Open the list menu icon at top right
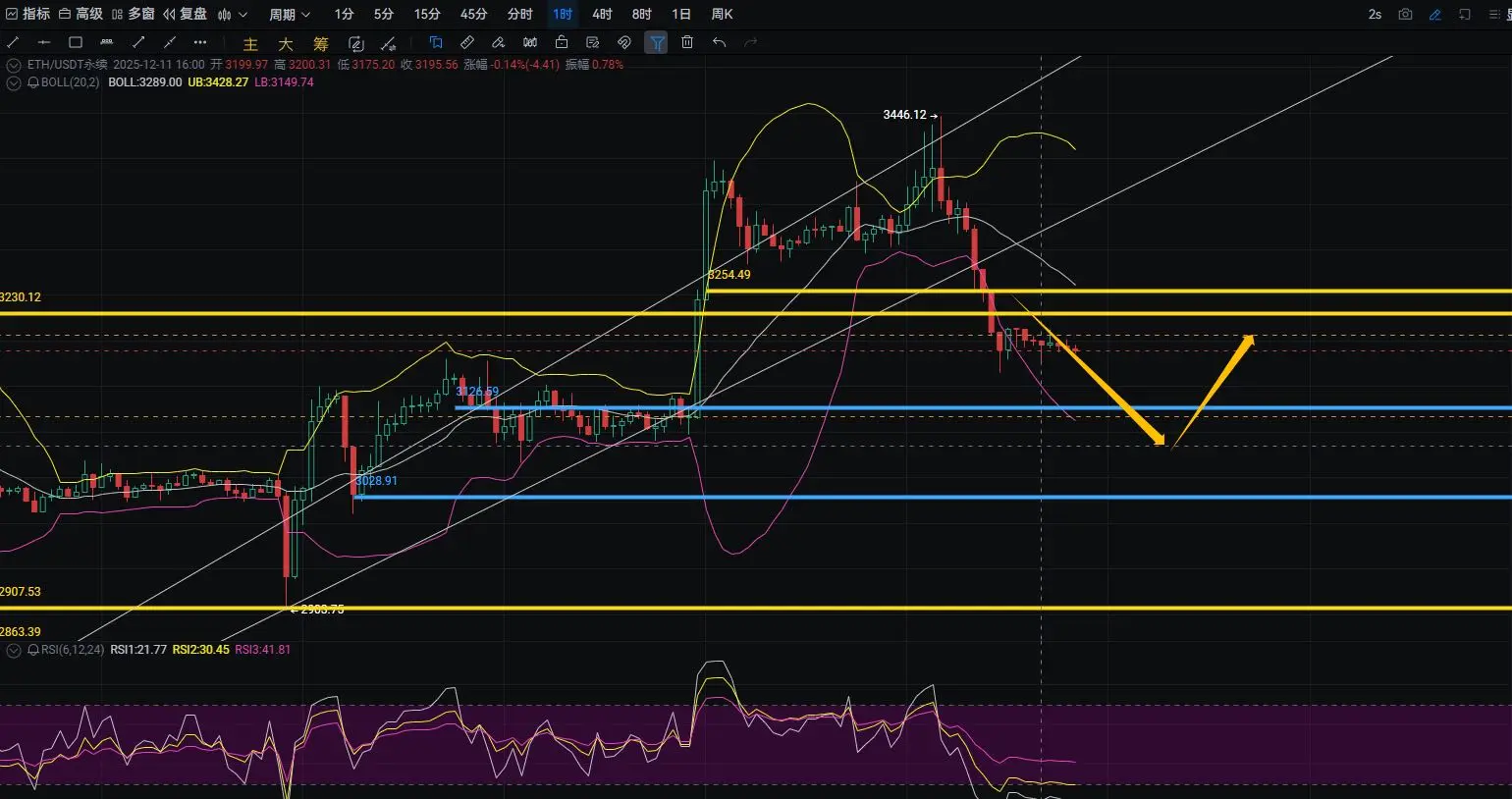1512x799 pixels. [x=1496, y=15]
